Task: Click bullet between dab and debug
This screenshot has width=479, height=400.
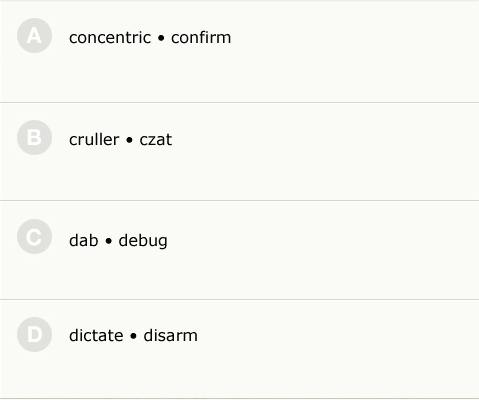Action: [x=109, y=241]
